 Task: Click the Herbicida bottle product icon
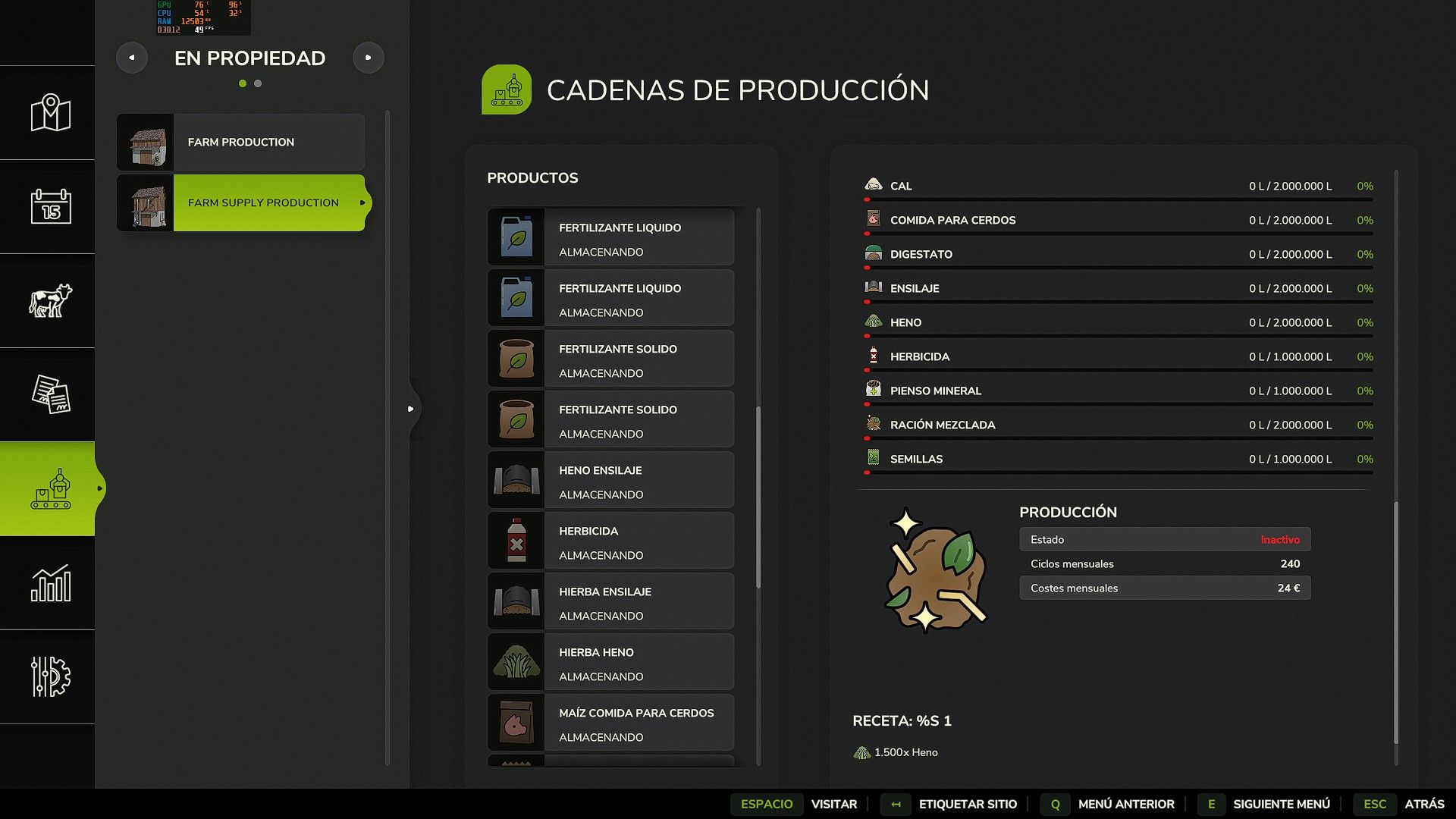[516, 541]
